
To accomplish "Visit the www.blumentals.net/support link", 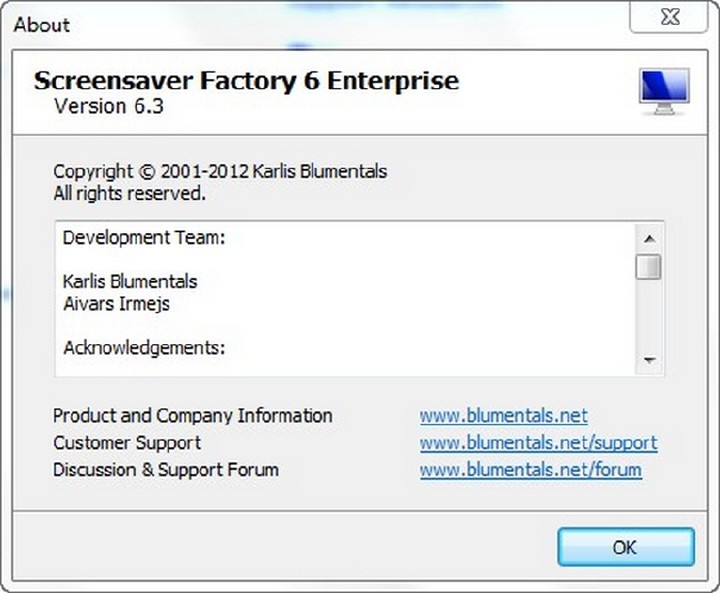I will (538, 442).
